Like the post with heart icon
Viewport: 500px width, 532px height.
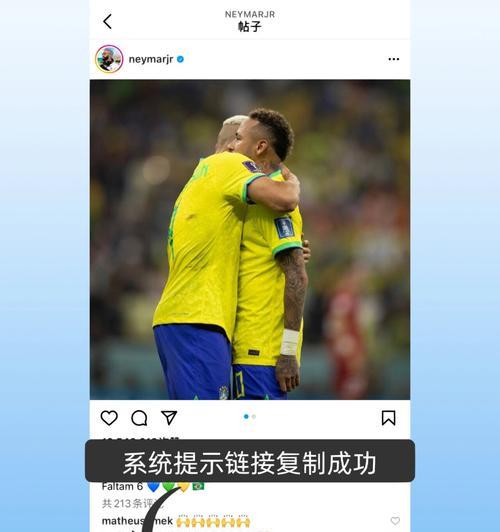coord(109,418)
